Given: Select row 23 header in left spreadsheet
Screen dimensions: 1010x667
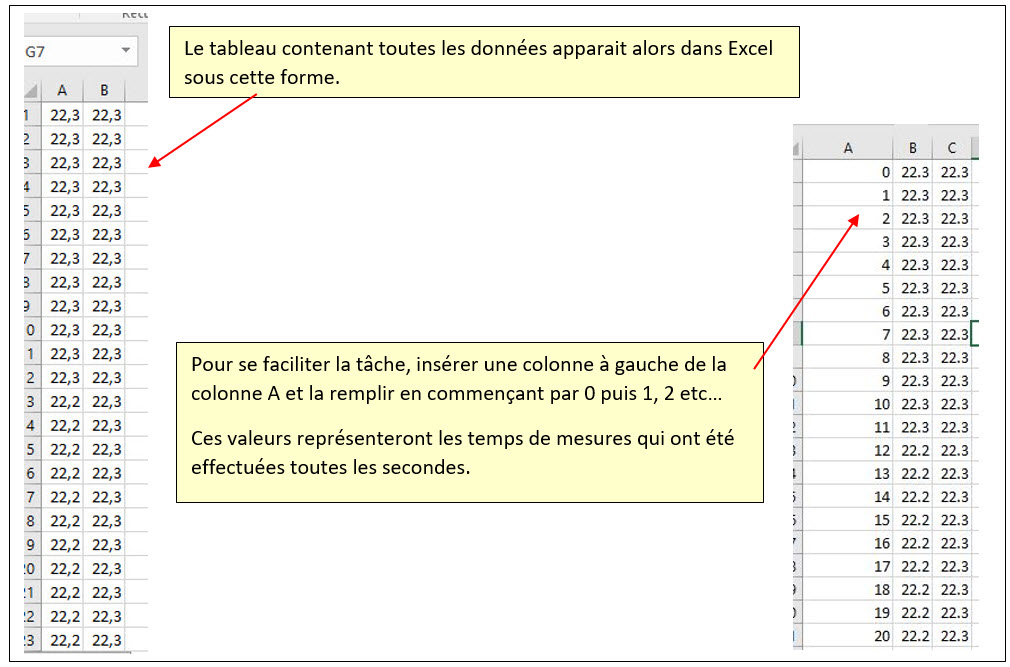Looking at the screenshot, I should pos(32,640).
